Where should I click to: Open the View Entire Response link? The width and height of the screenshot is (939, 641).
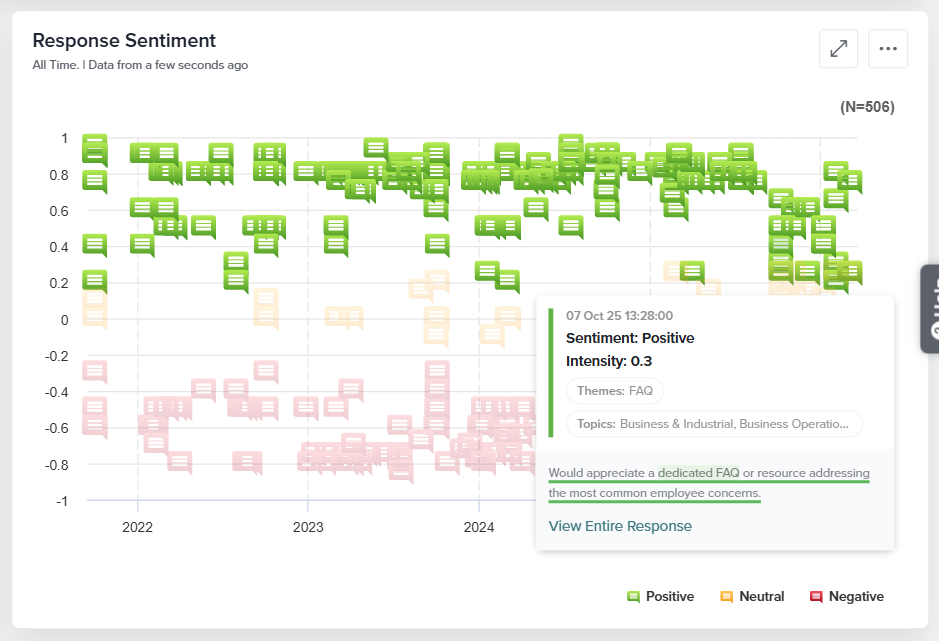pyautogui.click(x=620, y=526)
